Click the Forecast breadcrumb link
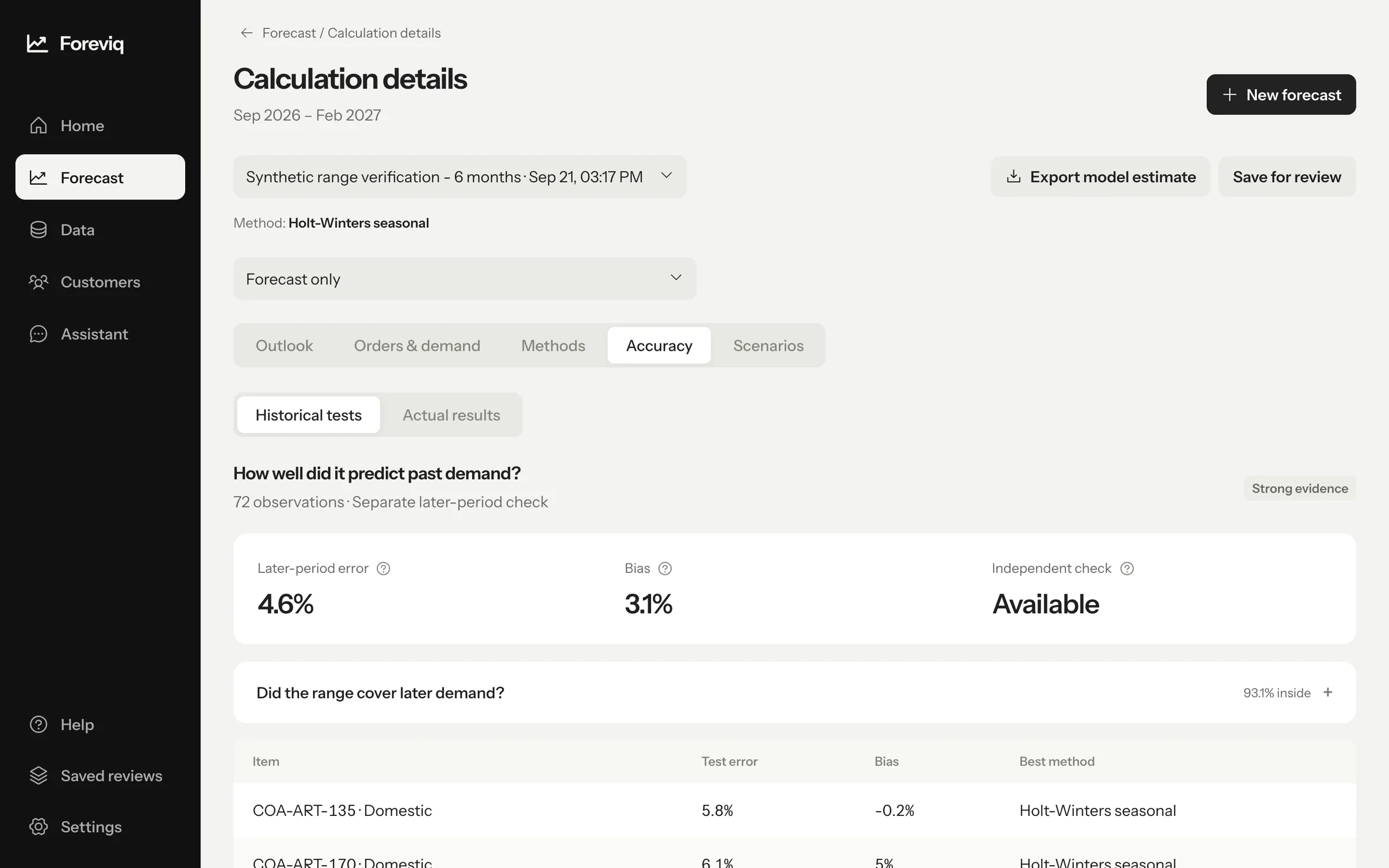The width and height of the screenshot is (1389, 868). click(289, 33)
